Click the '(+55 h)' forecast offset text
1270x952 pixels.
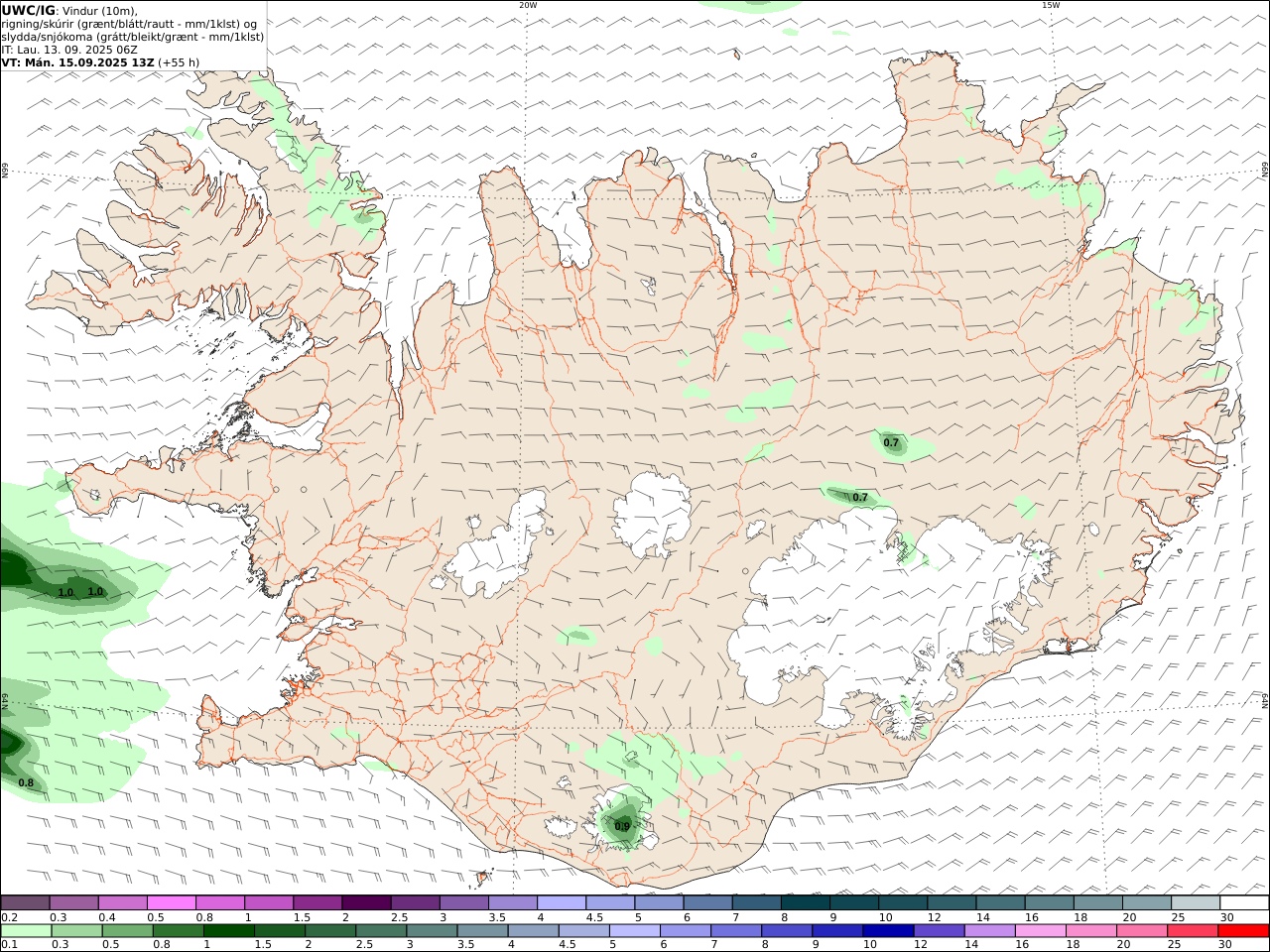[x=179, y=62]
